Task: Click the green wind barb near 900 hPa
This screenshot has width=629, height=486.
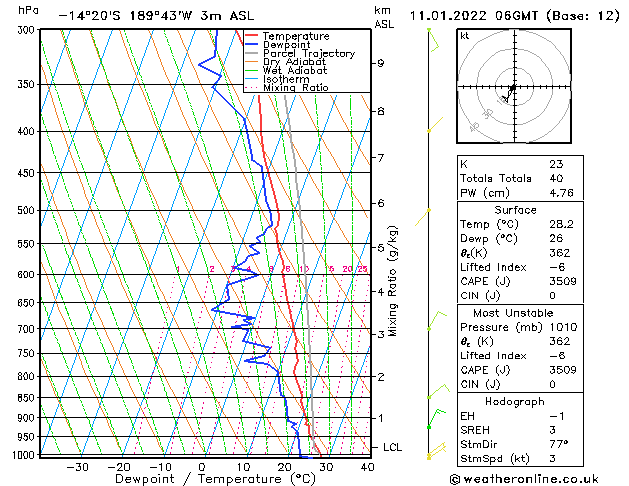Action: [436, 419]
